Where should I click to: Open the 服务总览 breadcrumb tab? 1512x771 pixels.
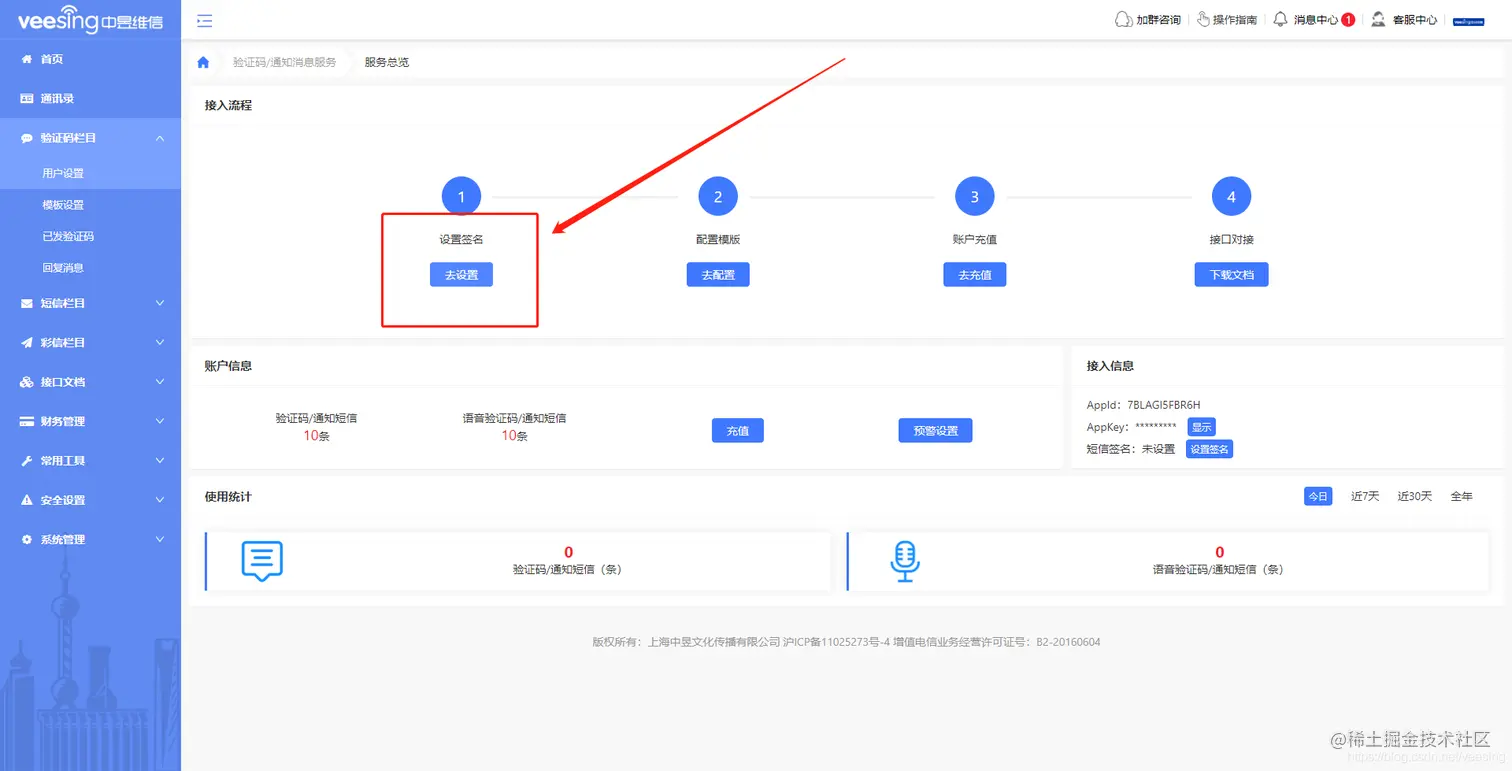386,61
